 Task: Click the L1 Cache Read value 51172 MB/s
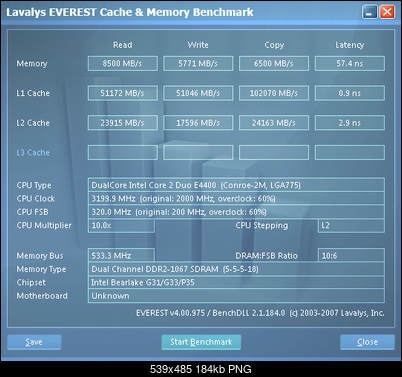click(123, 93)
